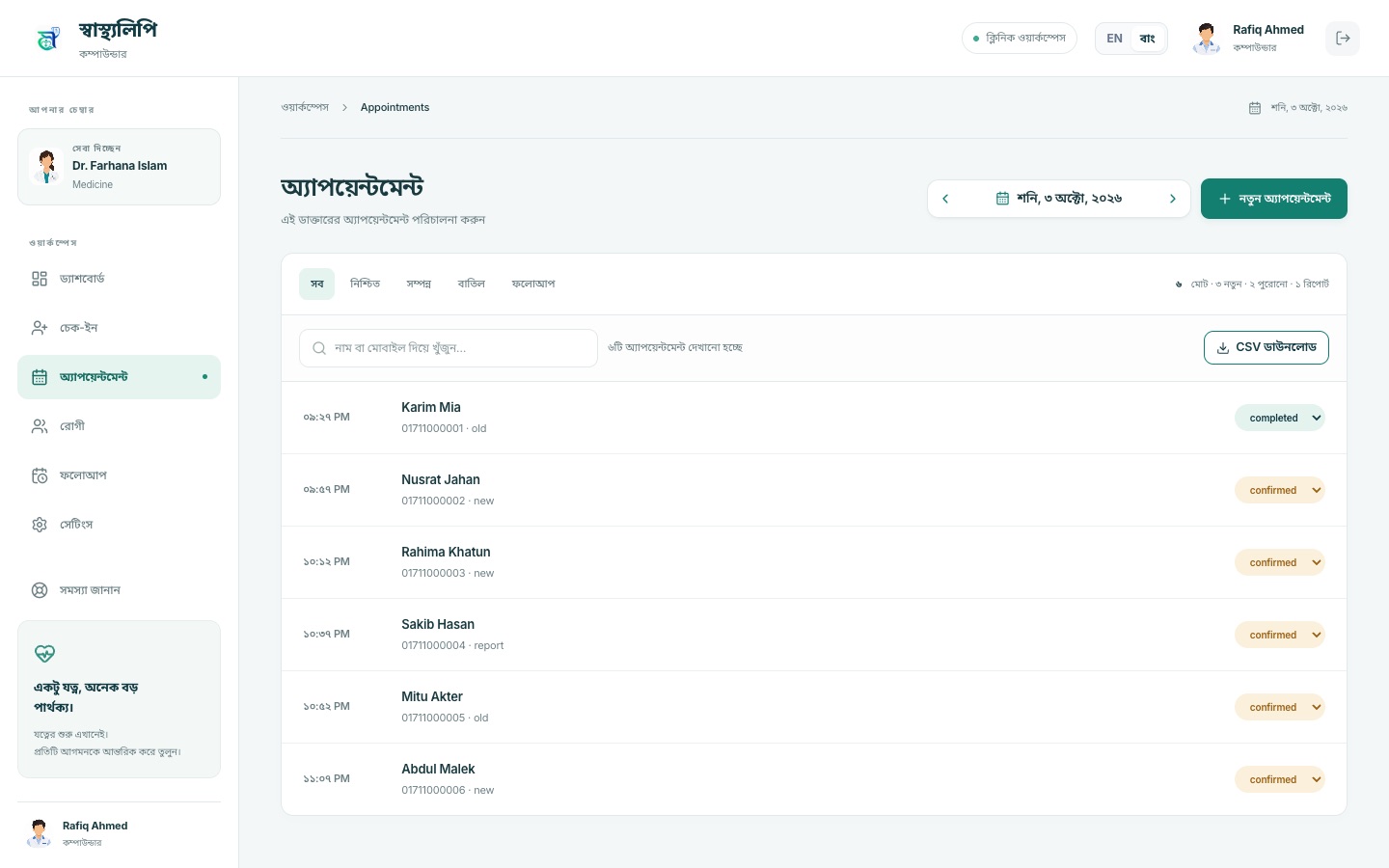Click Rafiq Ahmed's avatar in the header

1207,39
